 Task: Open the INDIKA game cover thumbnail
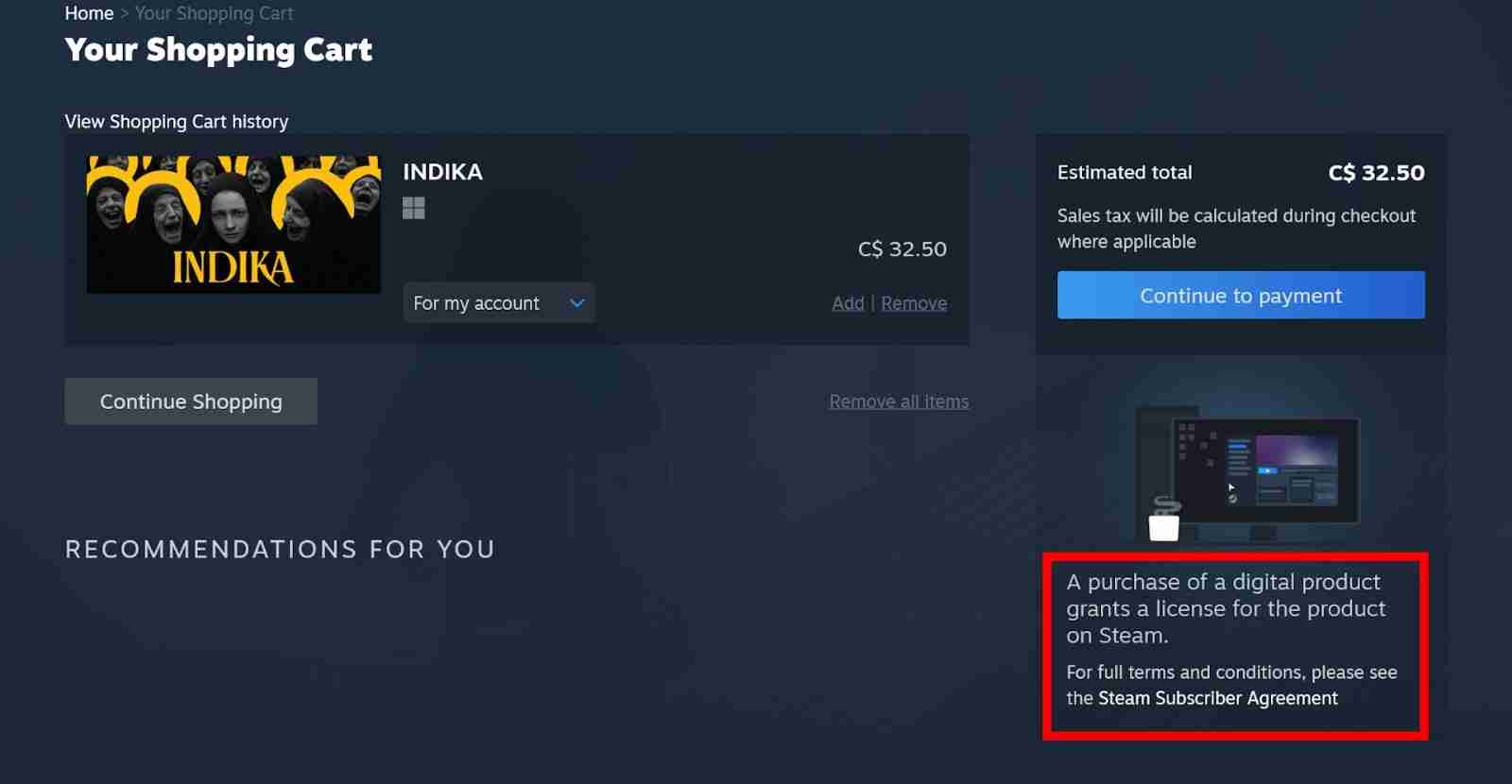point(233,224)
